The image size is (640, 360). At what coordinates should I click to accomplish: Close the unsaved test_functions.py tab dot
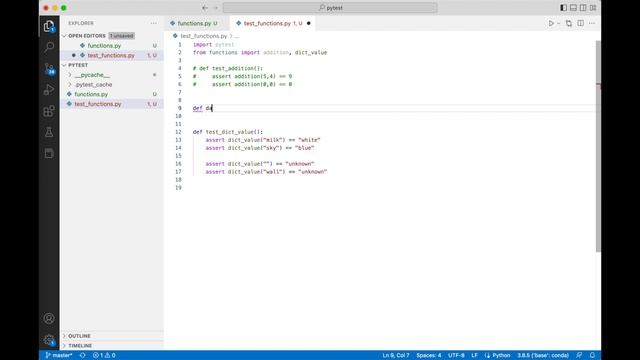pyautogui.click(x=309, y=23)
